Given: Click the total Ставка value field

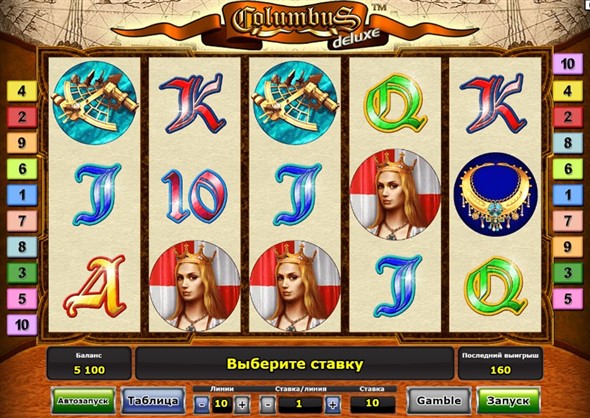Looking at the screenshot, I should (x=372, y=403).
